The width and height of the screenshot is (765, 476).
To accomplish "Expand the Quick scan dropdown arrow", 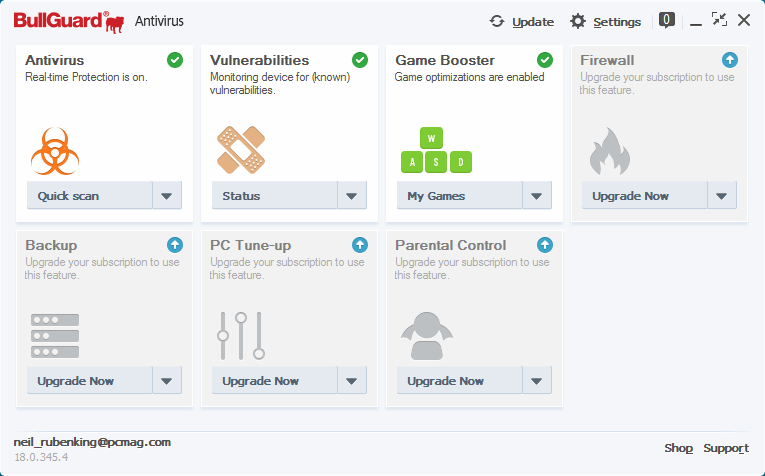I will [x=167, y=196].
